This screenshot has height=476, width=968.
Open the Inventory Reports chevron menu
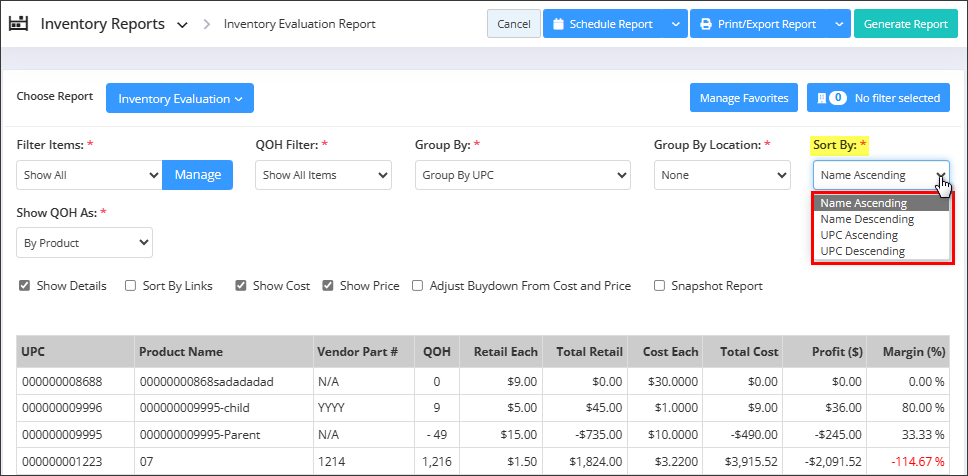tap(182, 25)
